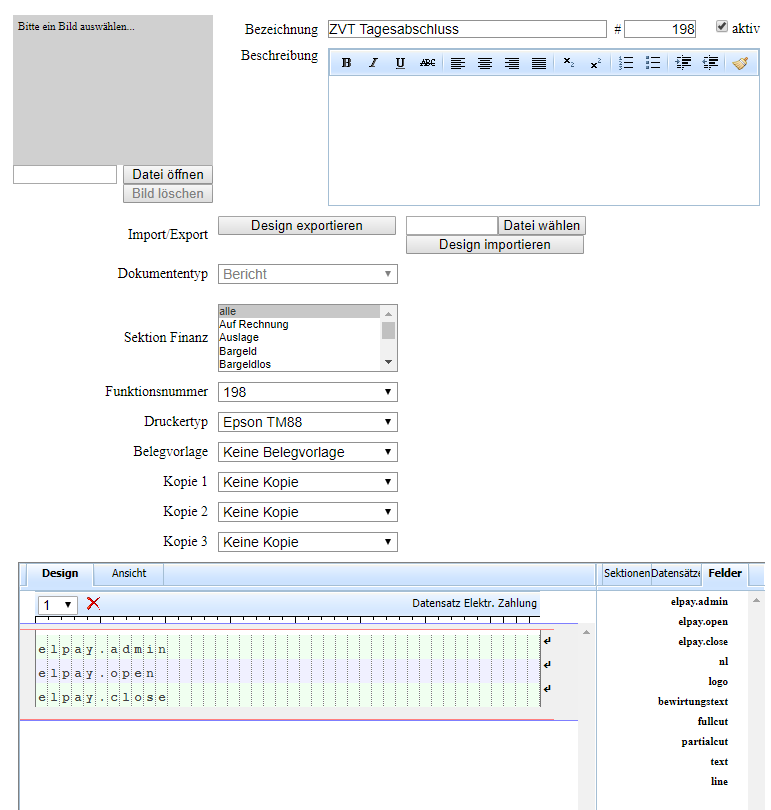Select the bewirtungstext field
The height and width of the screenshot is (810, 771).
(x=693, y=702)
